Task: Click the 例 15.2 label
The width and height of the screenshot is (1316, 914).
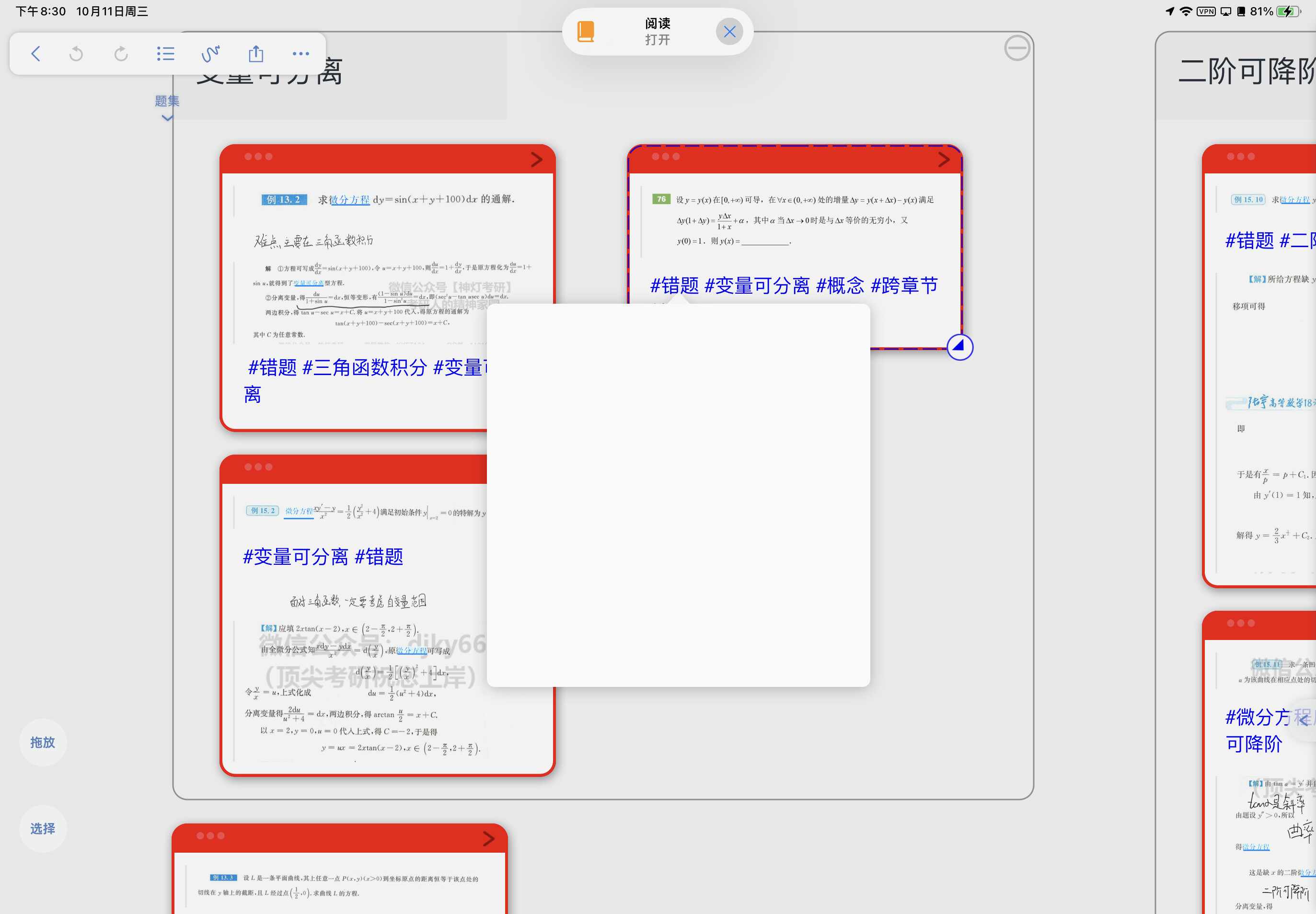Action: [x=263, y=511]
